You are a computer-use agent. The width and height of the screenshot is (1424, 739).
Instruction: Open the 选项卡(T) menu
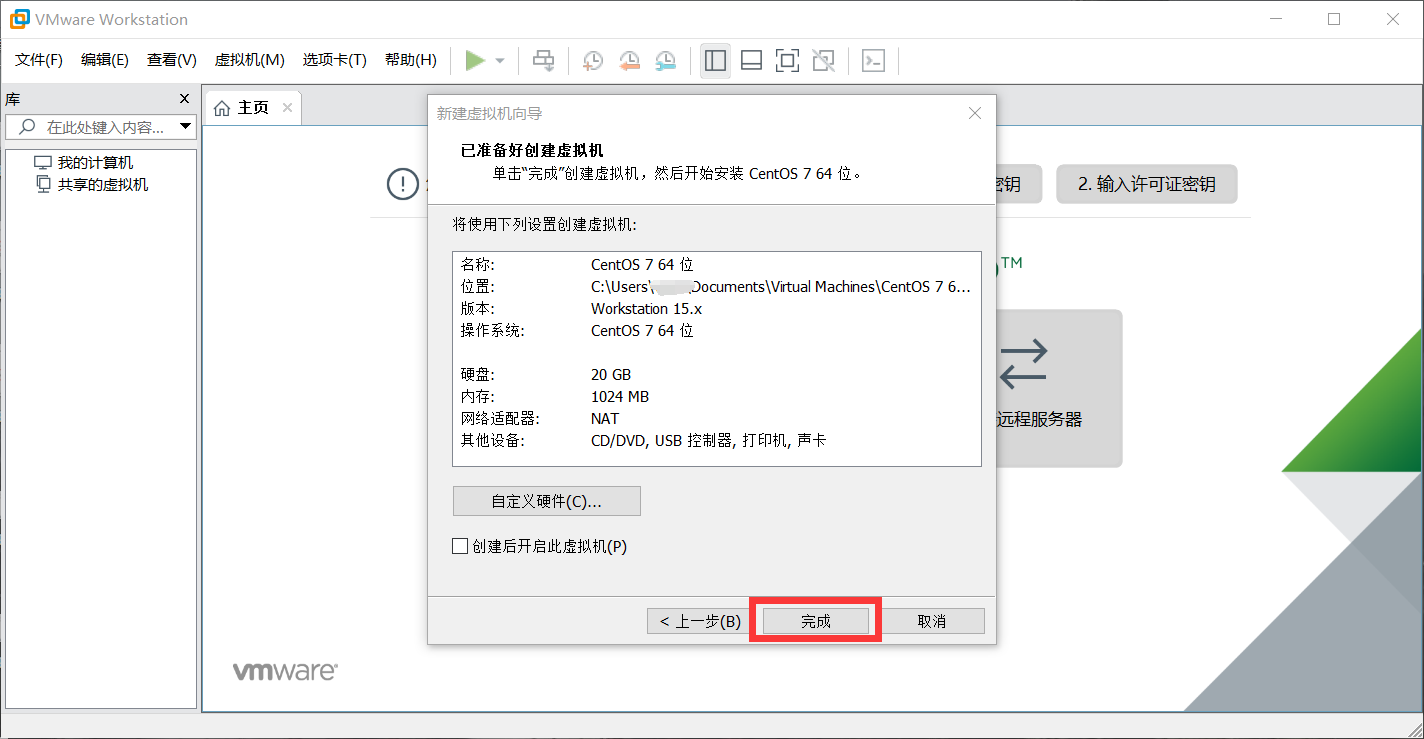[x=335, y=60]
